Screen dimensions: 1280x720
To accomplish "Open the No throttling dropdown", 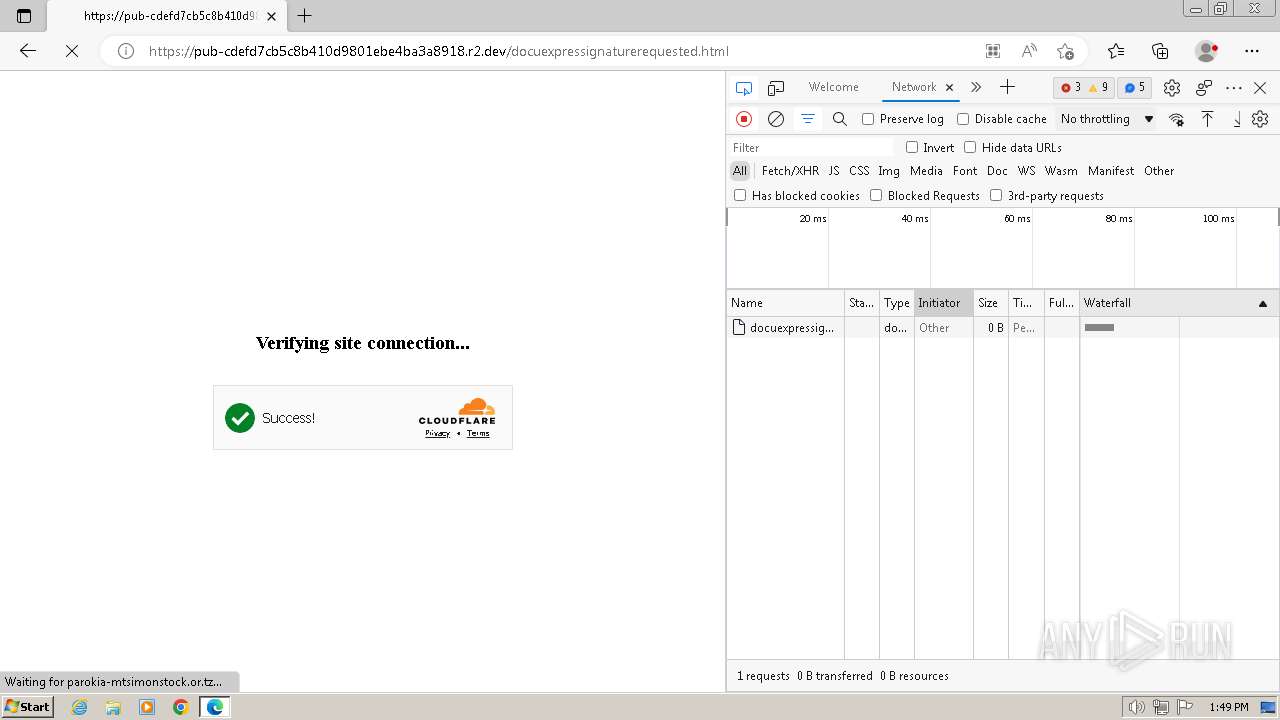I will pyautogui.click(x=1107, y=119).
